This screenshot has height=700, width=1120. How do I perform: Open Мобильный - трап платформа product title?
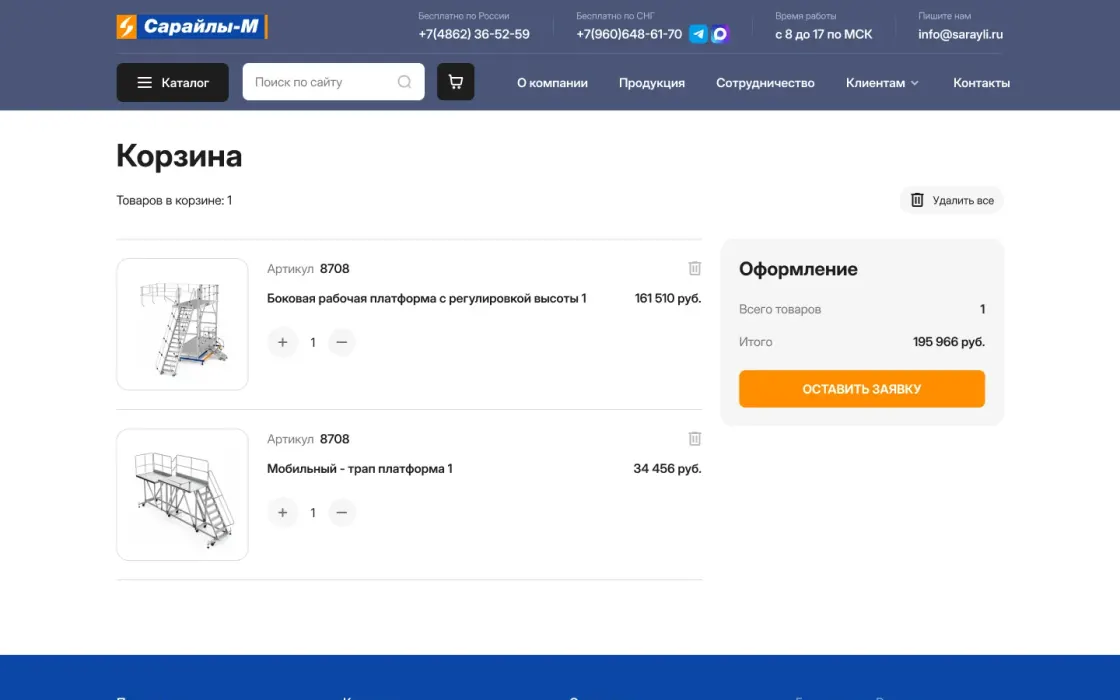(x=359, y=469)
